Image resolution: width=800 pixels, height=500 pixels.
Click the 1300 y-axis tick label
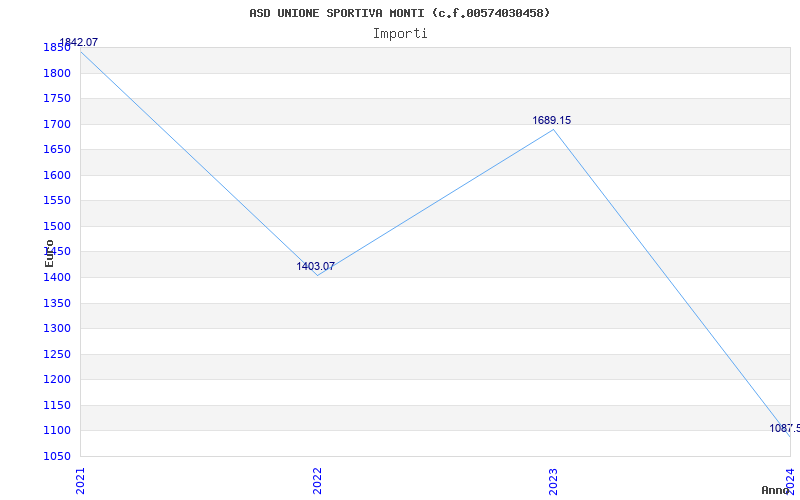click(57, 329)
